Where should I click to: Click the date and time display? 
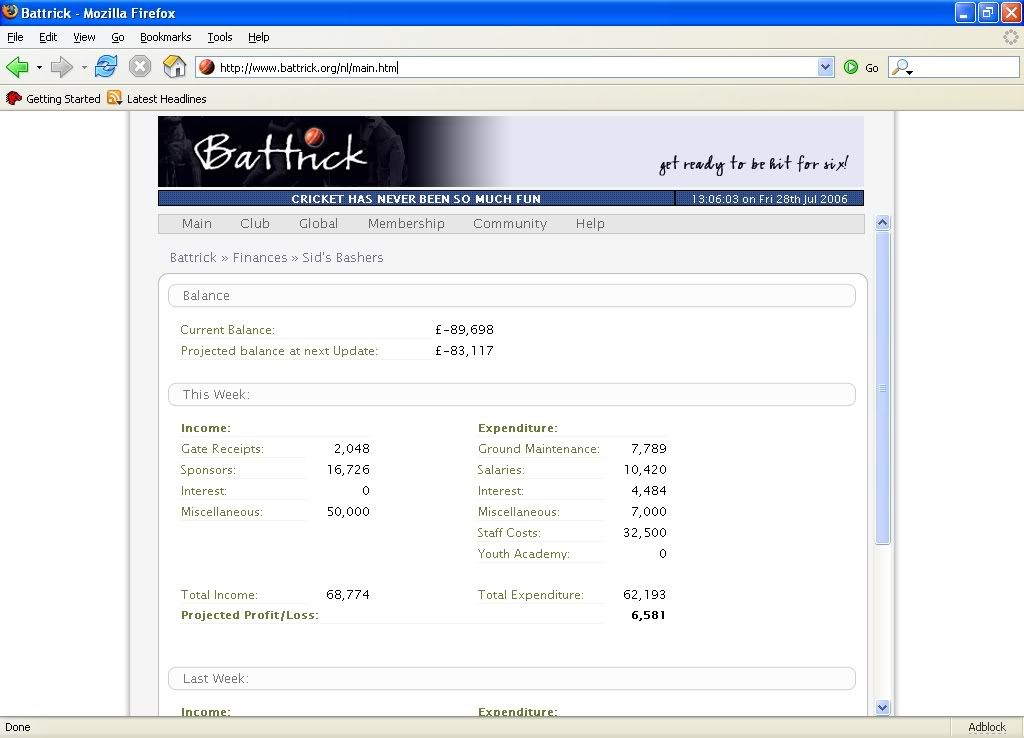tap(769, 199)
